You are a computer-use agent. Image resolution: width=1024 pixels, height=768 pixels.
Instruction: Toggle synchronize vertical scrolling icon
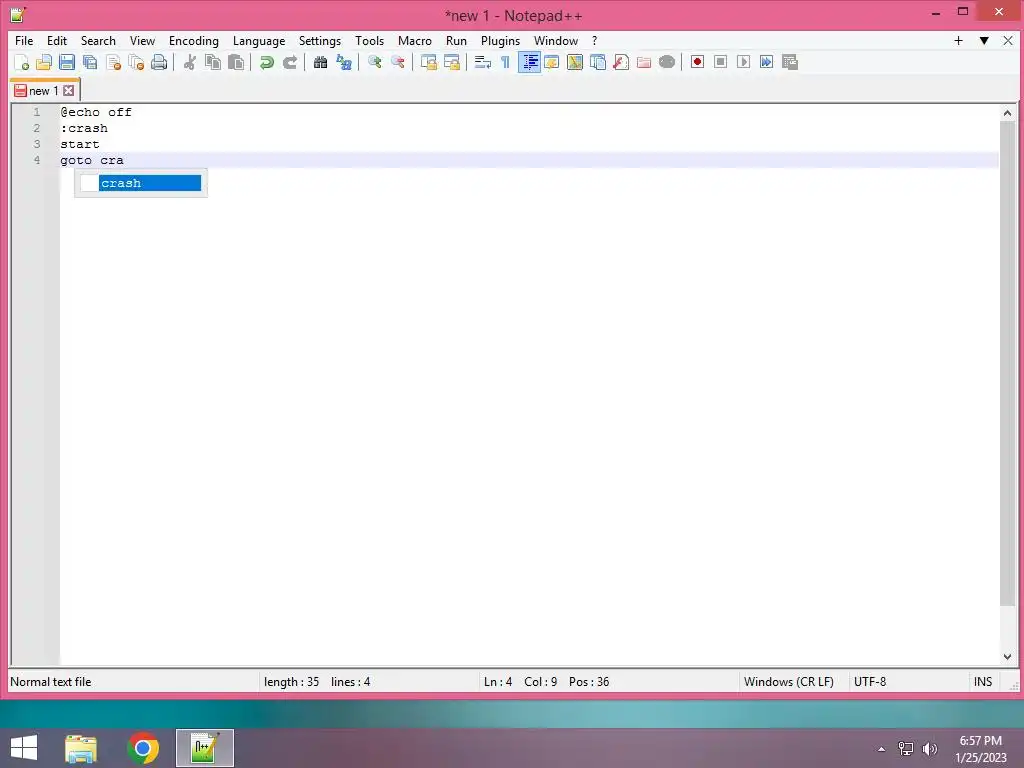pyautogui.click(x=428, y=63)
